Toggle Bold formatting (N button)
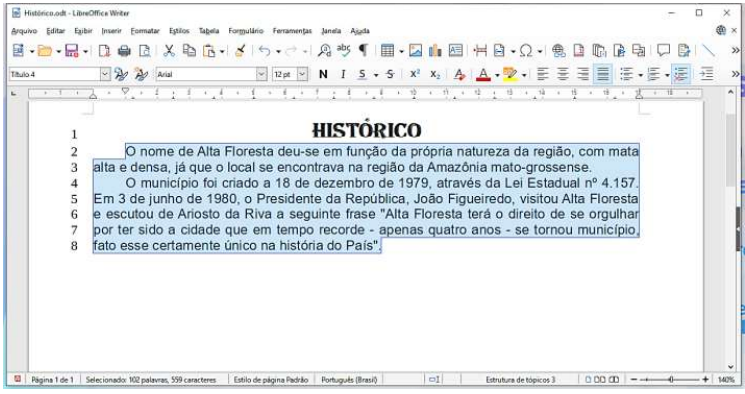The height and width of the screenshot is (394, 745). 323,74
